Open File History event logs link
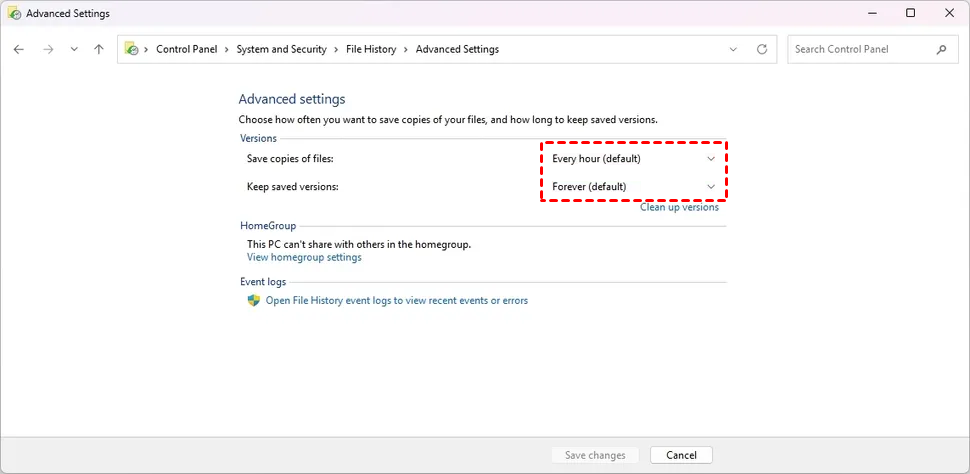 point(396,300)
